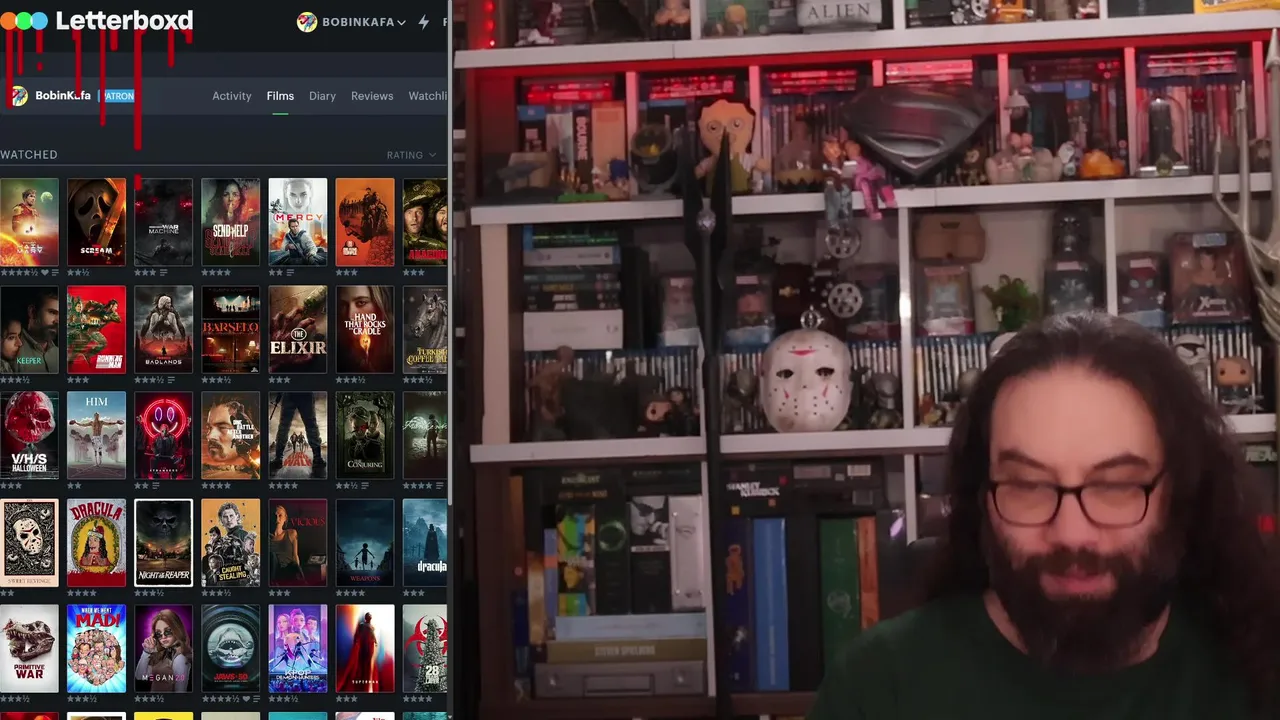Select the Films tab

280,96
